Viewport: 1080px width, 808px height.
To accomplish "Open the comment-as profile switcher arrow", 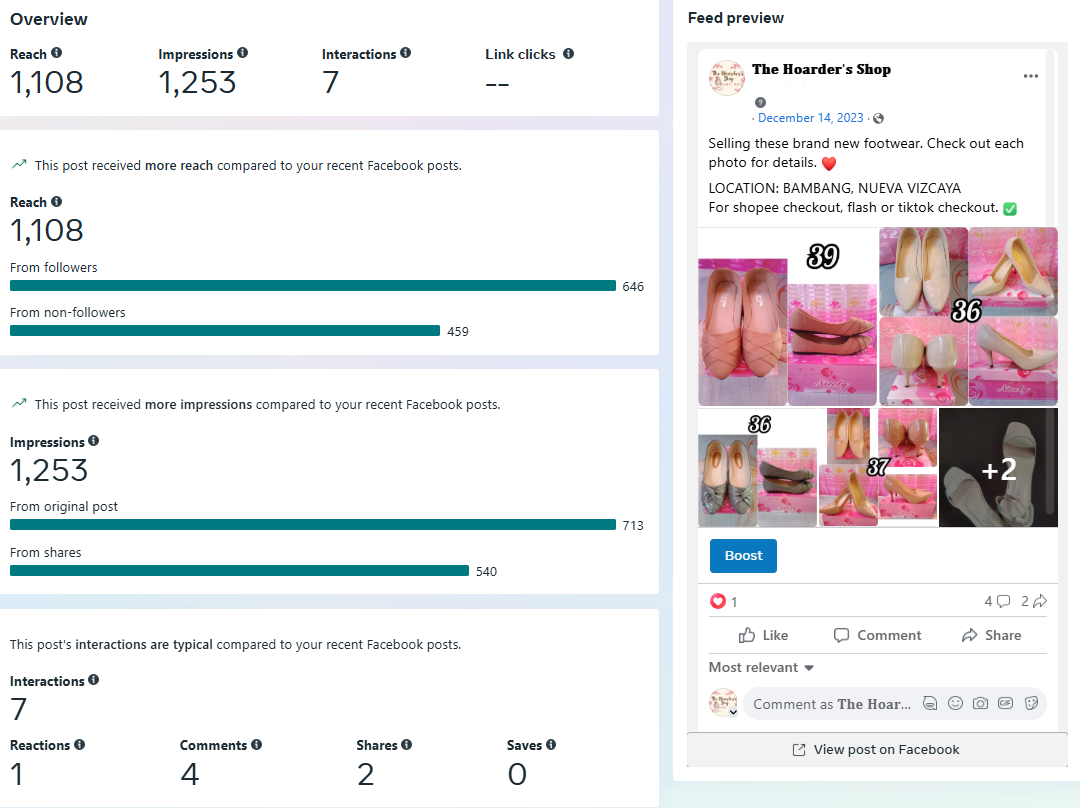I will [x=733, y=713].
